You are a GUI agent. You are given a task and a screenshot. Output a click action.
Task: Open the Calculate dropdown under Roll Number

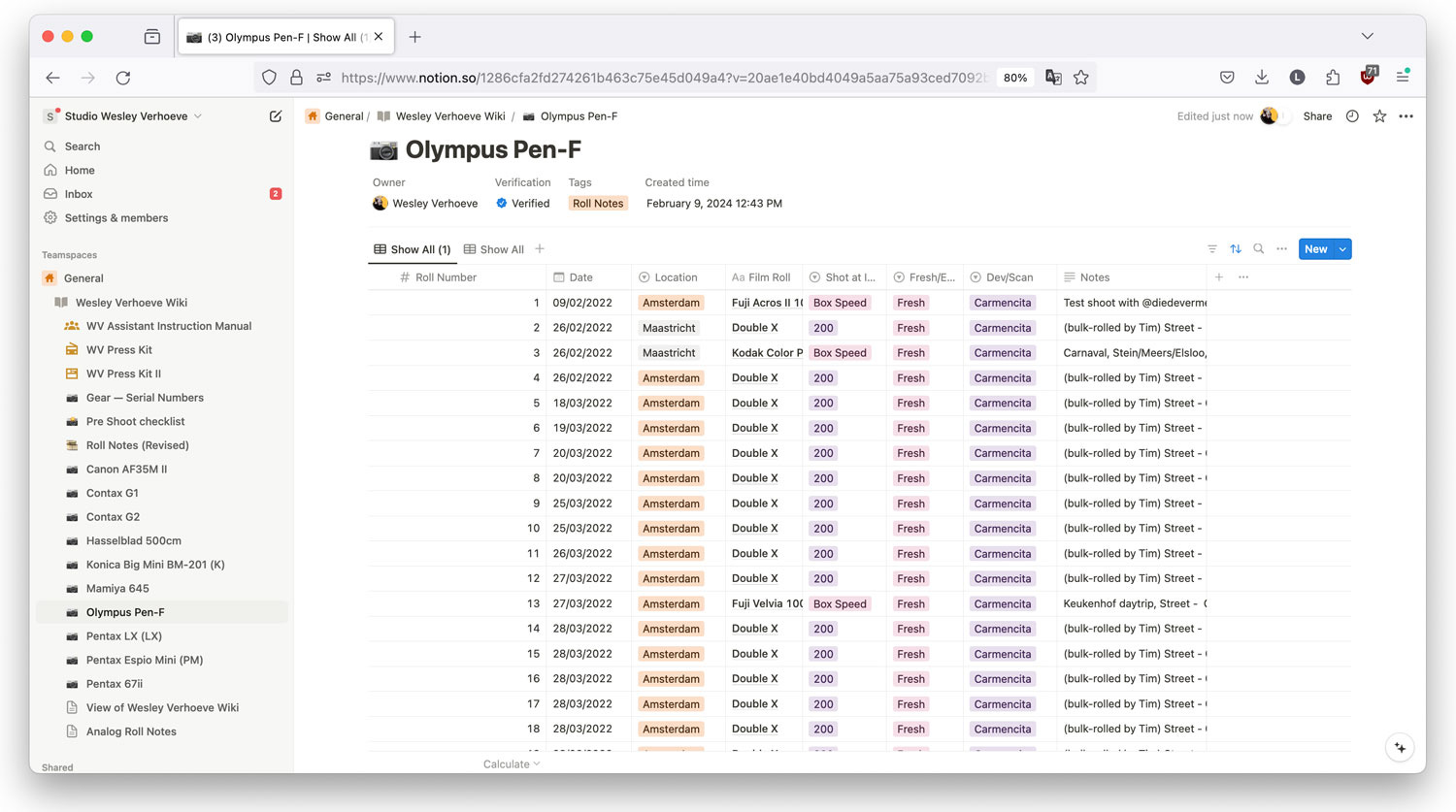(512, 764)
